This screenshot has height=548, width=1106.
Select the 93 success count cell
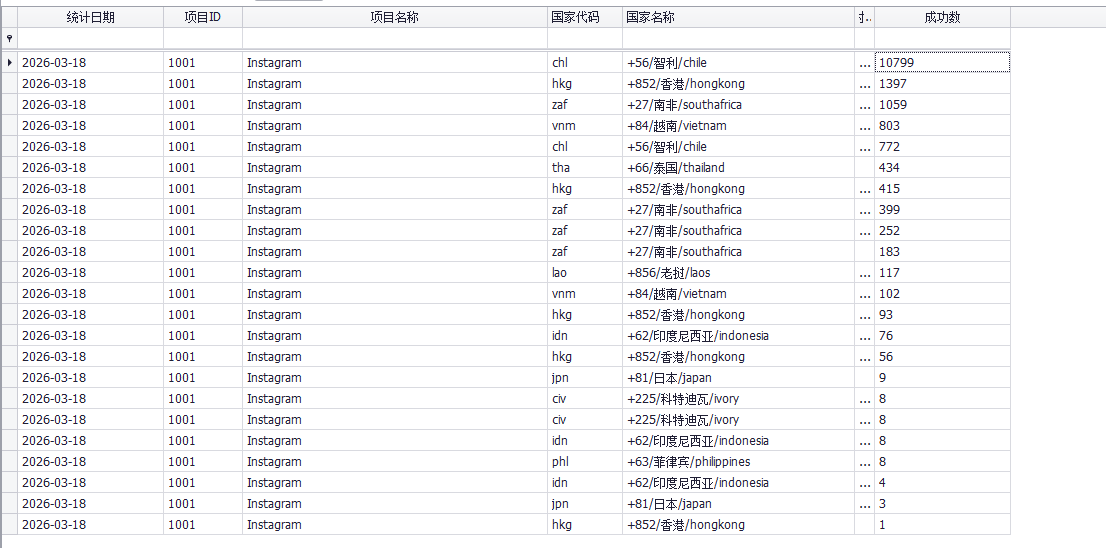click(x=942, y=315)
